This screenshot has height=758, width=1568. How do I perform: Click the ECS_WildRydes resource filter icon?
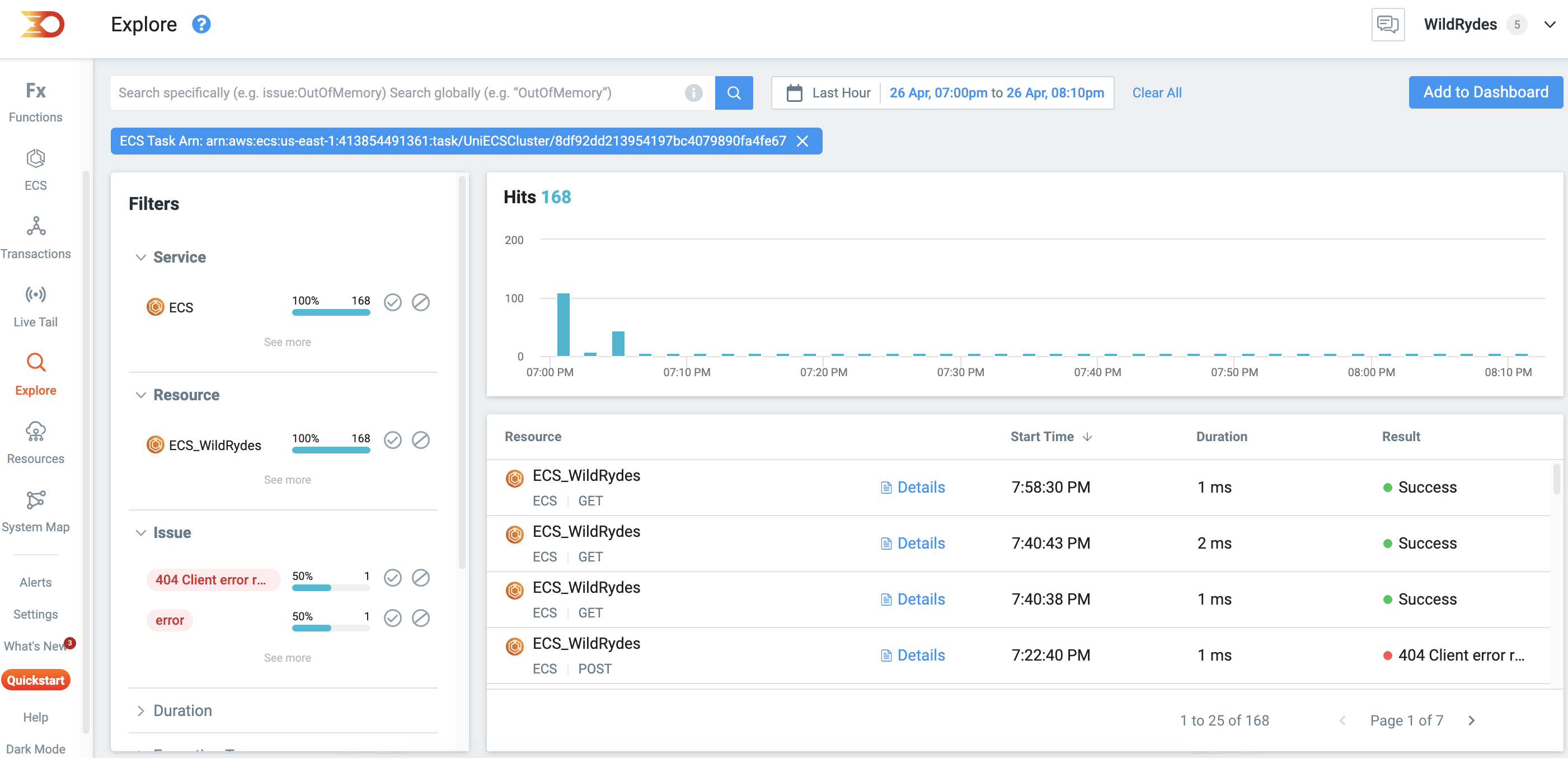click(155, 444)
